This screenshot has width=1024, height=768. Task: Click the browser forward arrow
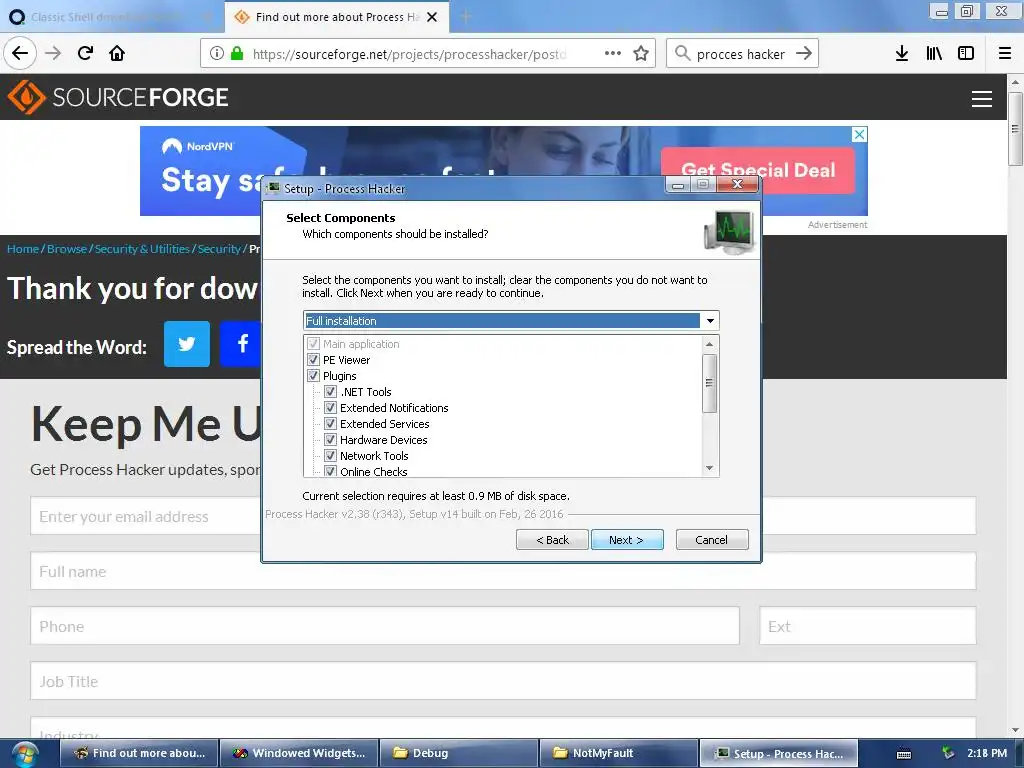click(53, 53)
